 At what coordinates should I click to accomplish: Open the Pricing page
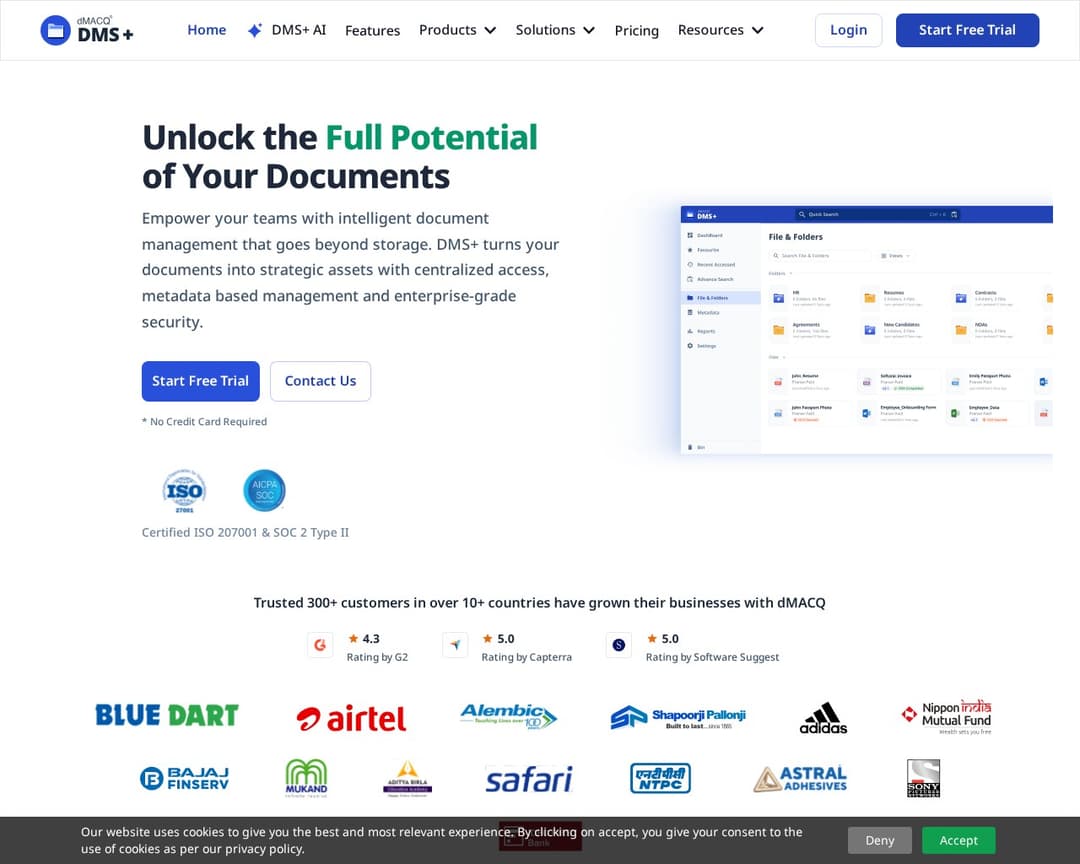(636, 30)
